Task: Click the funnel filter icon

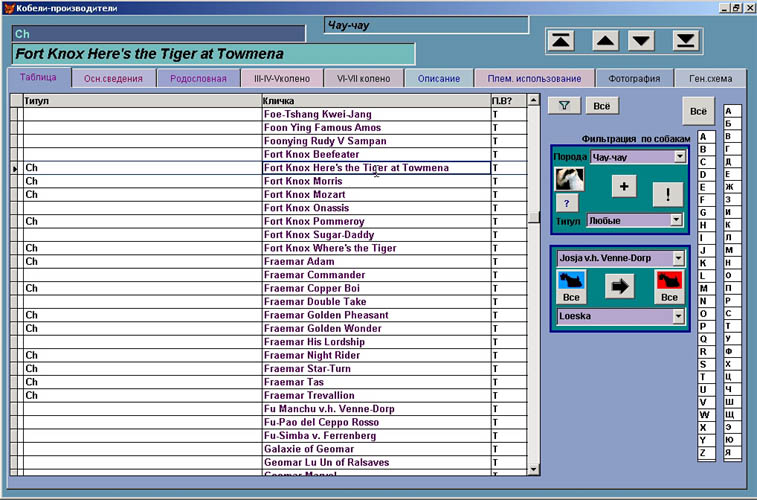Action: (563, 105)
